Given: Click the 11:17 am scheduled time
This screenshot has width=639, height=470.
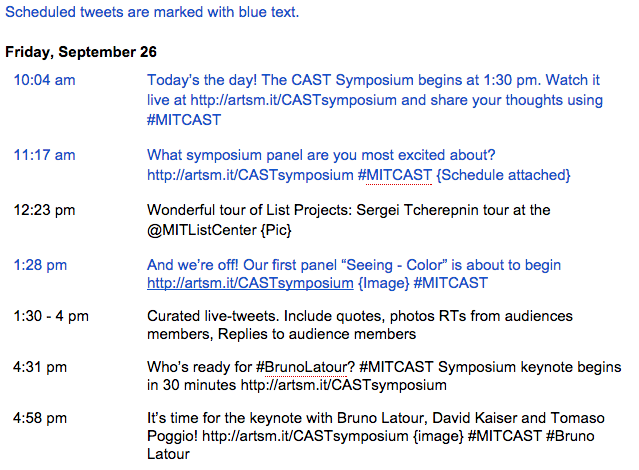Looking at the screenshot, I should (44, 155).
